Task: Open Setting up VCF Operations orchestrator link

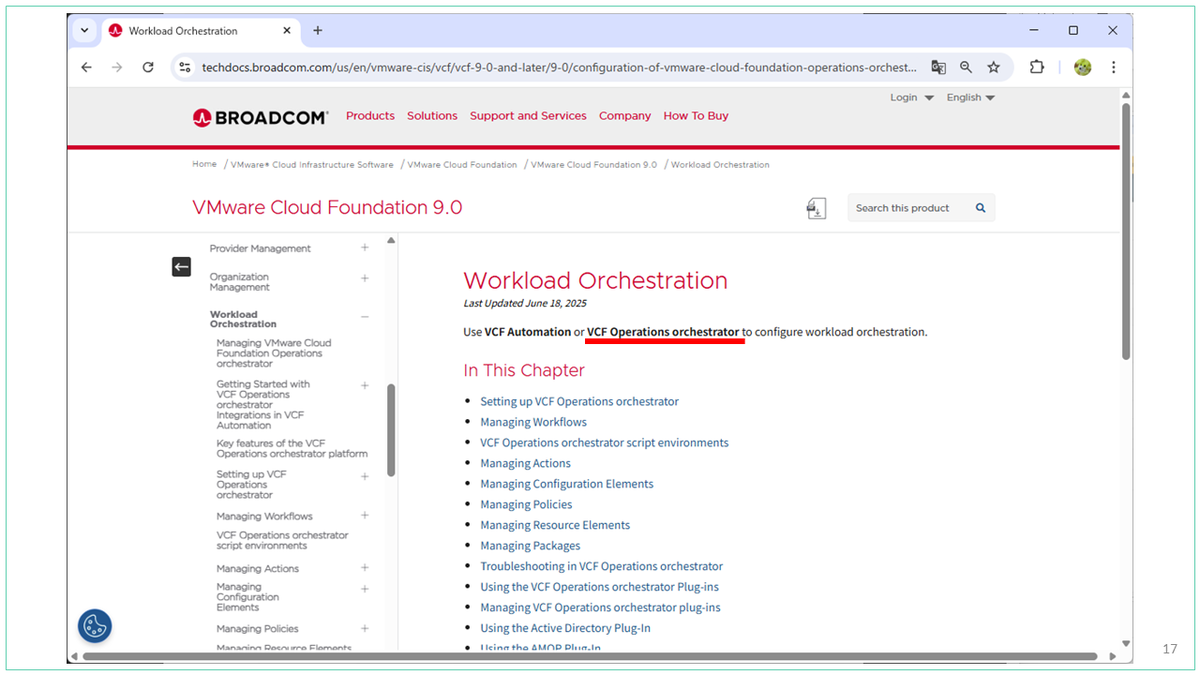Action: pos(579,401)
